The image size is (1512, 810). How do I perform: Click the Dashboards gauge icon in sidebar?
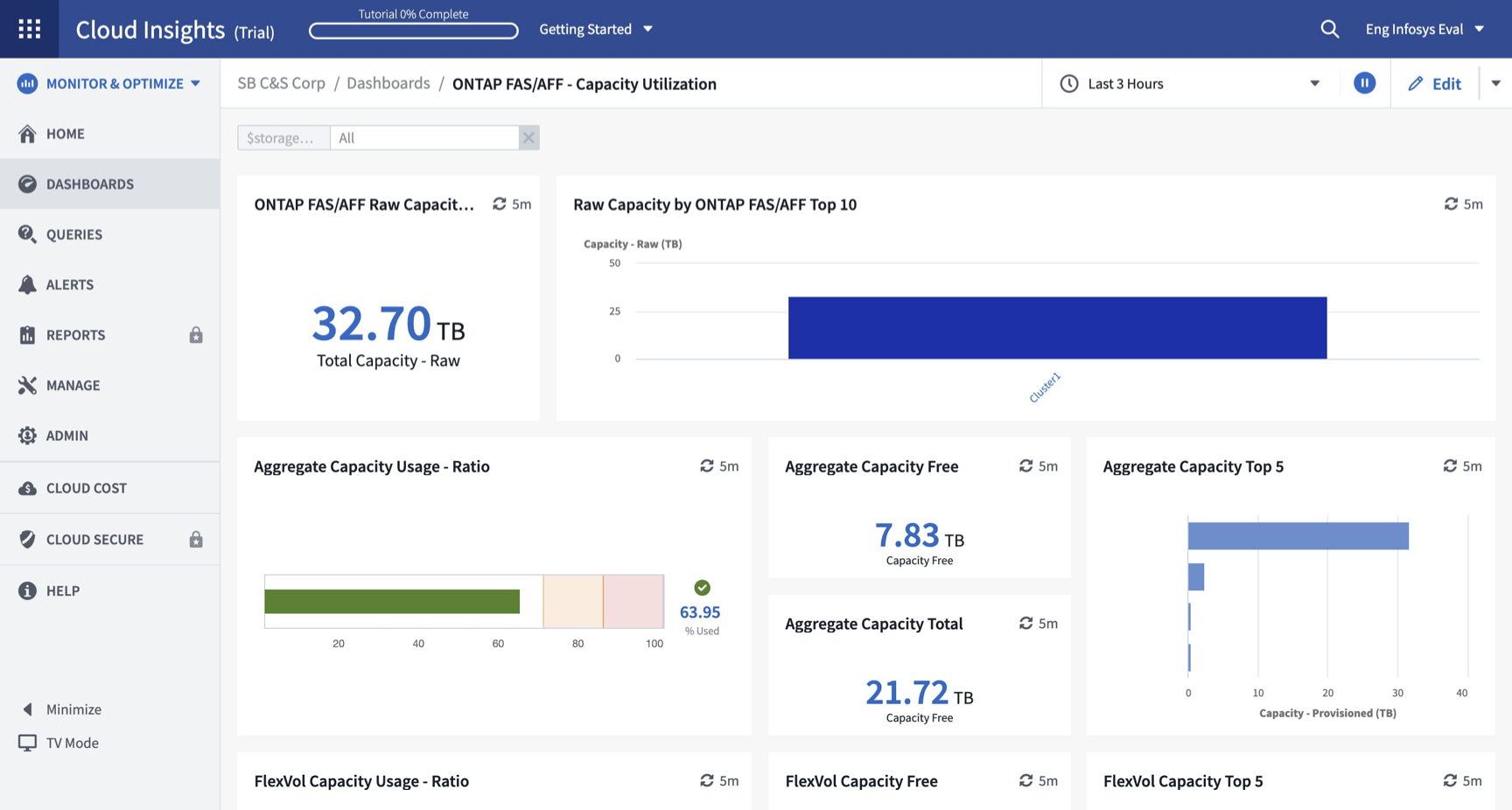pos(27,184)
